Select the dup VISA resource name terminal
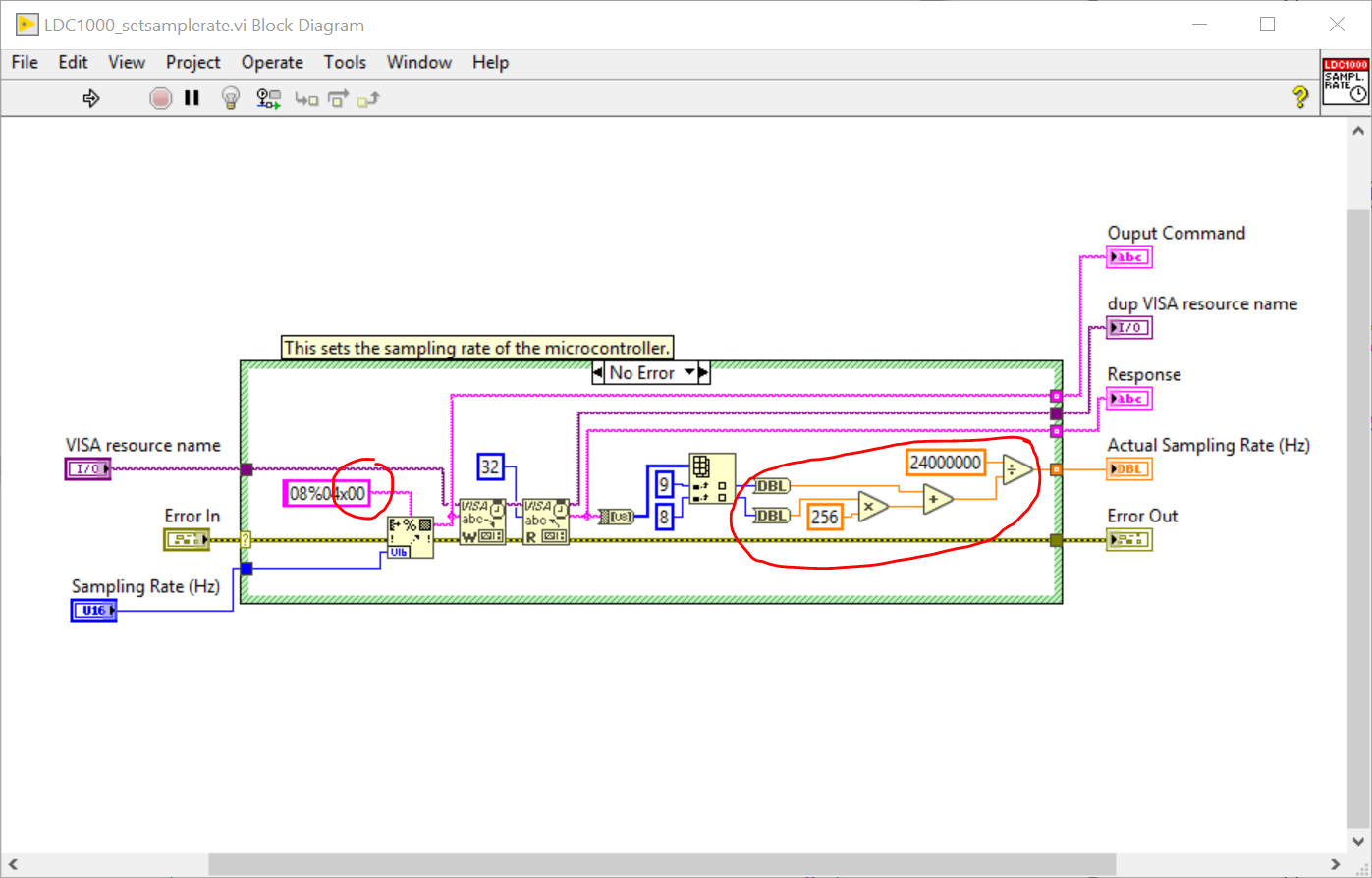 [x=1128, y=328]
